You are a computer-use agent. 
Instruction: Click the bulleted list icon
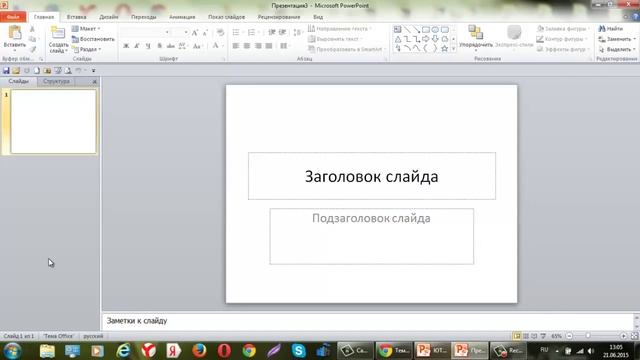point(236,32)
